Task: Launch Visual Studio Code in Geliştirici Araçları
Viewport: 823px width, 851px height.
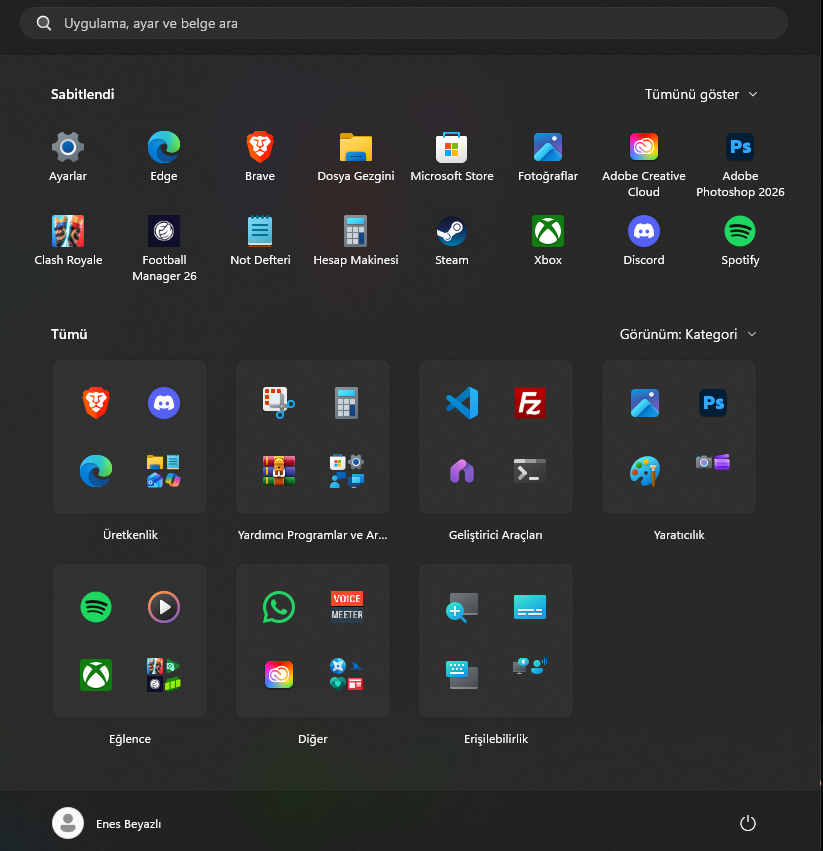Action: pyautogui.click(x=462, y=403)
